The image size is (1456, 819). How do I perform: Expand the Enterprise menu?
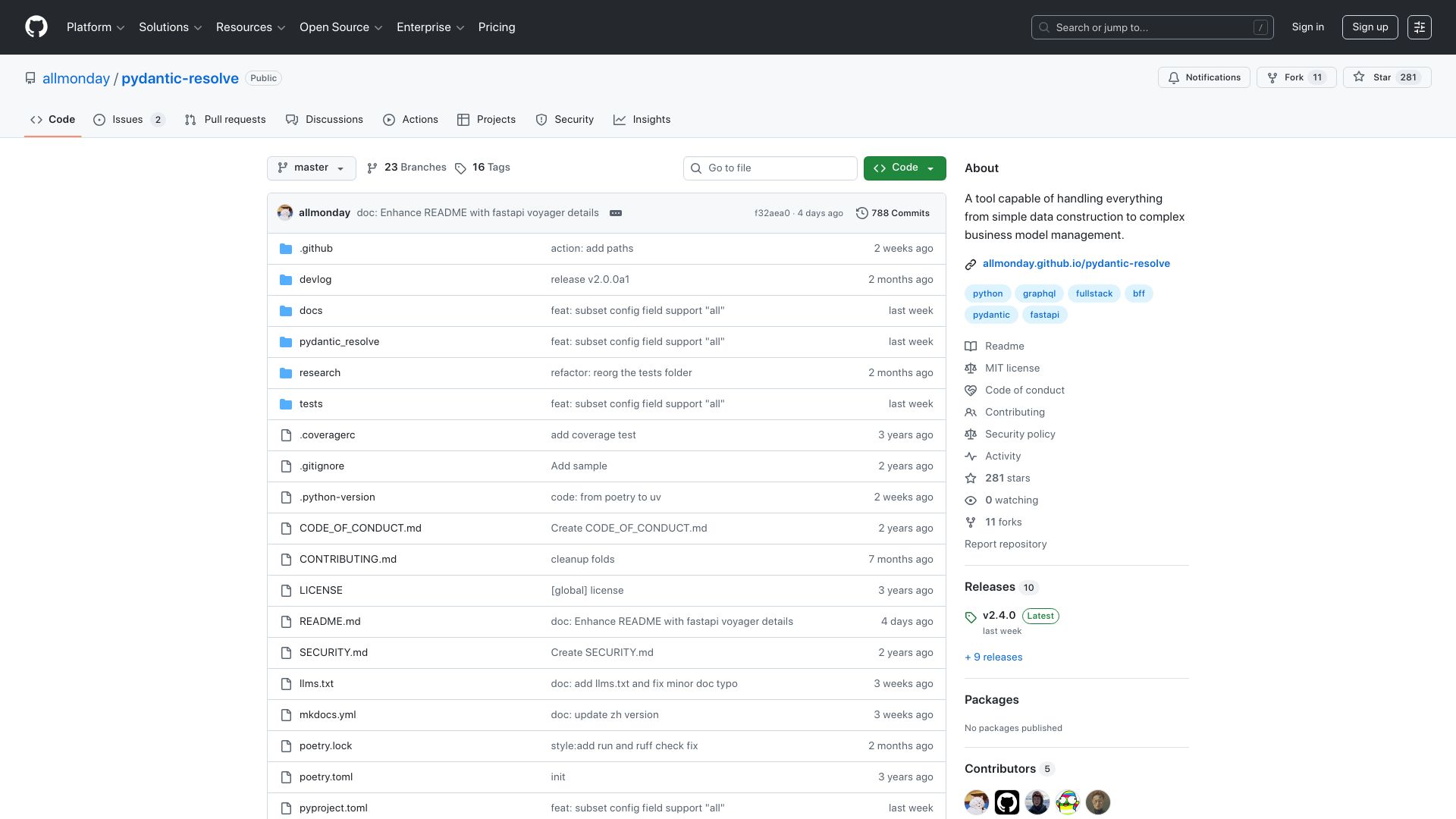[431, 27]
